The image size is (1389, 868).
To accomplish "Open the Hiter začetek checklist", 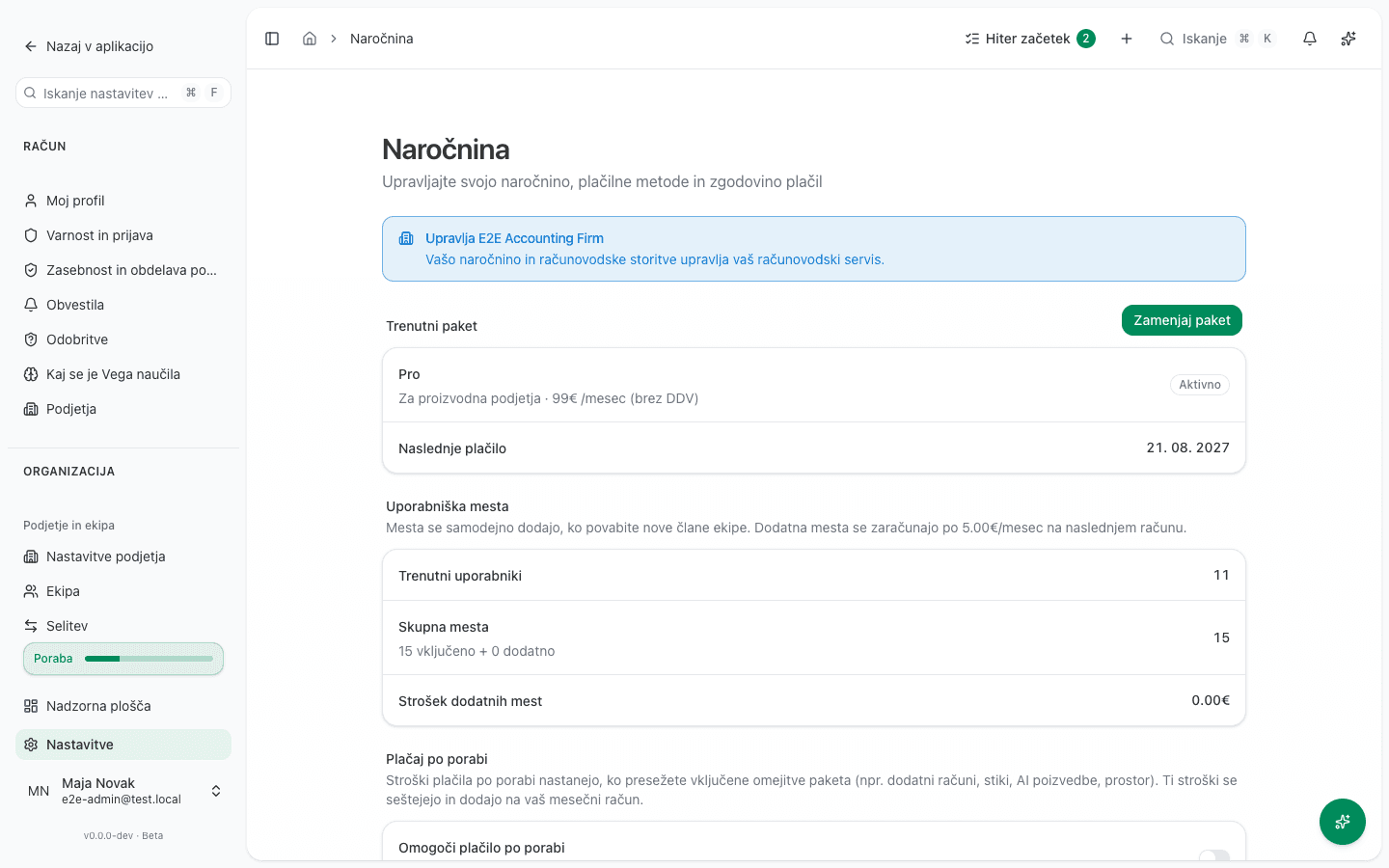I will click(x=1029, y=39).
